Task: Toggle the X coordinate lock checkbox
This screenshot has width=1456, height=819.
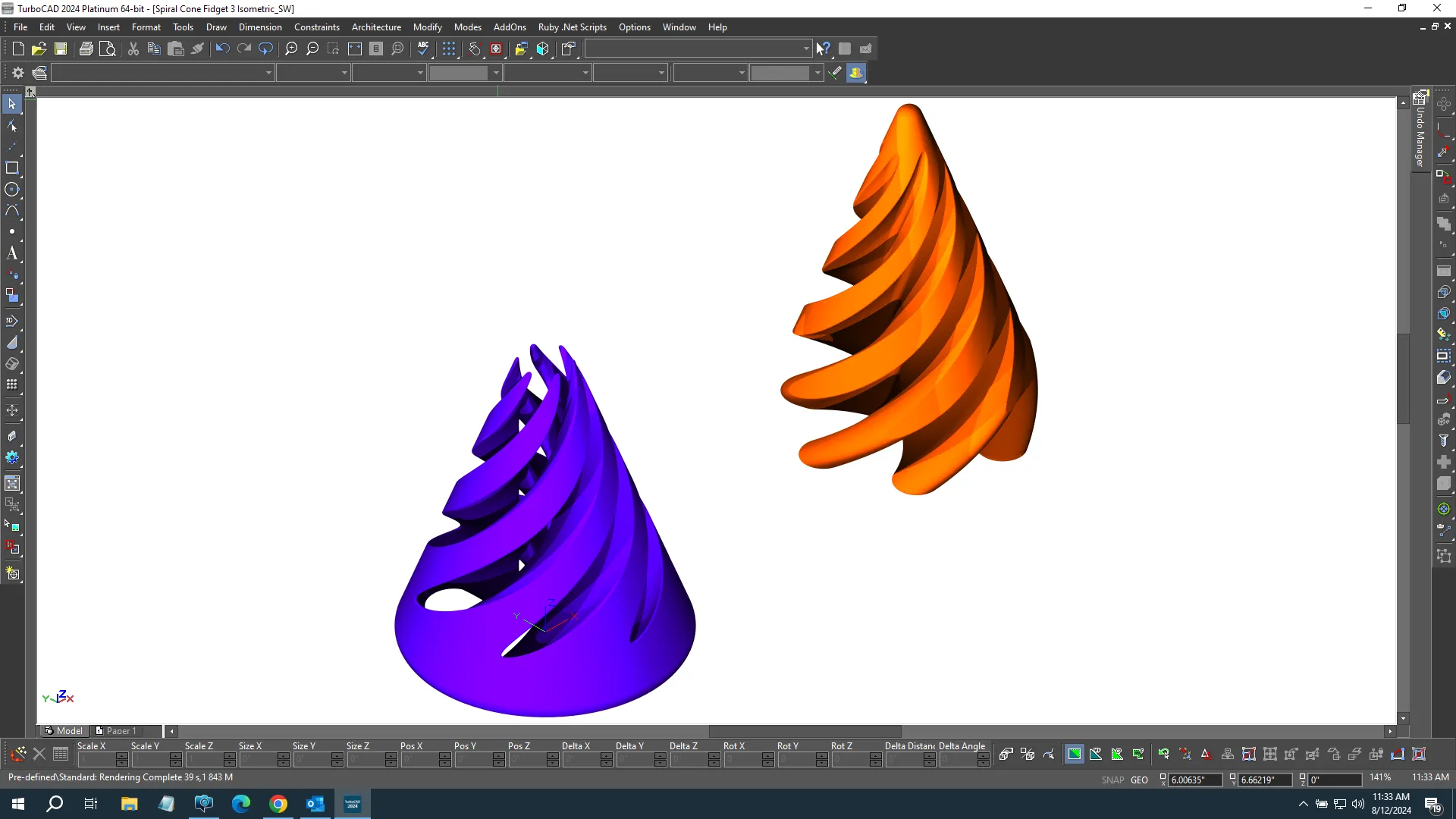Action: pyautogui.click(x=1163, y=777)
